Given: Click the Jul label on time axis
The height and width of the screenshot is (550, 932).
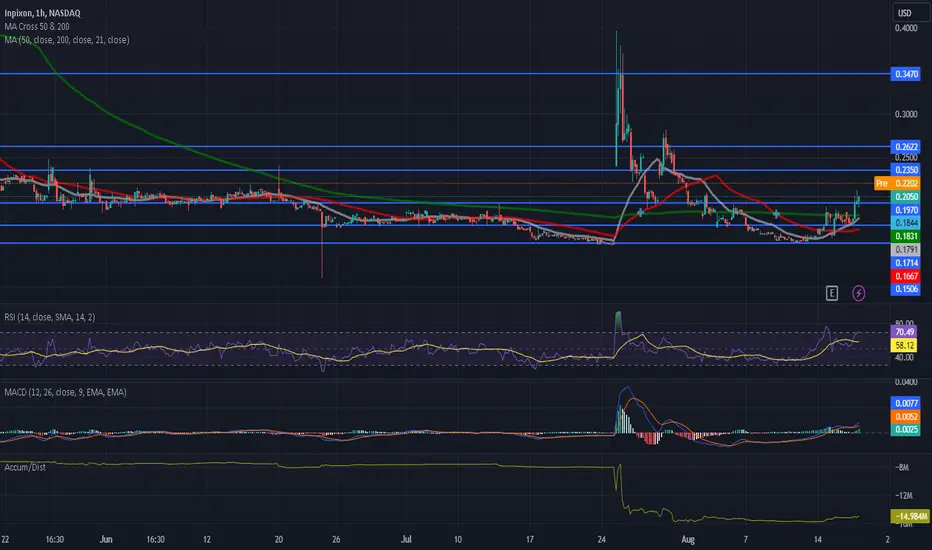Looking at the screenshot, I should (406, 539).
